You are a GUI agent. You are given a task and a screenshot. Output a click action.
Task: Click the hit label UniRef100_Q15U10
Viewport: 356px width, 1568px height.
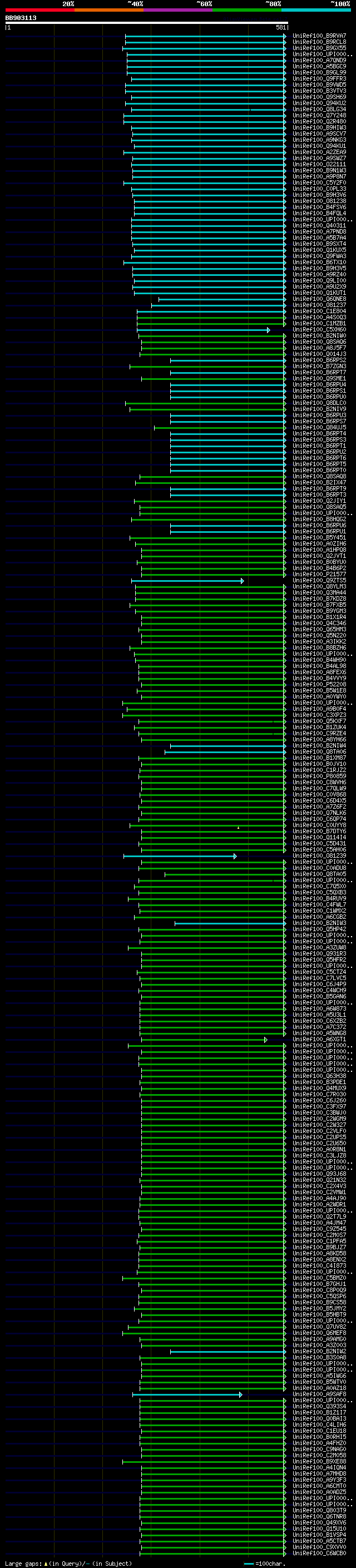point(319,1530)
